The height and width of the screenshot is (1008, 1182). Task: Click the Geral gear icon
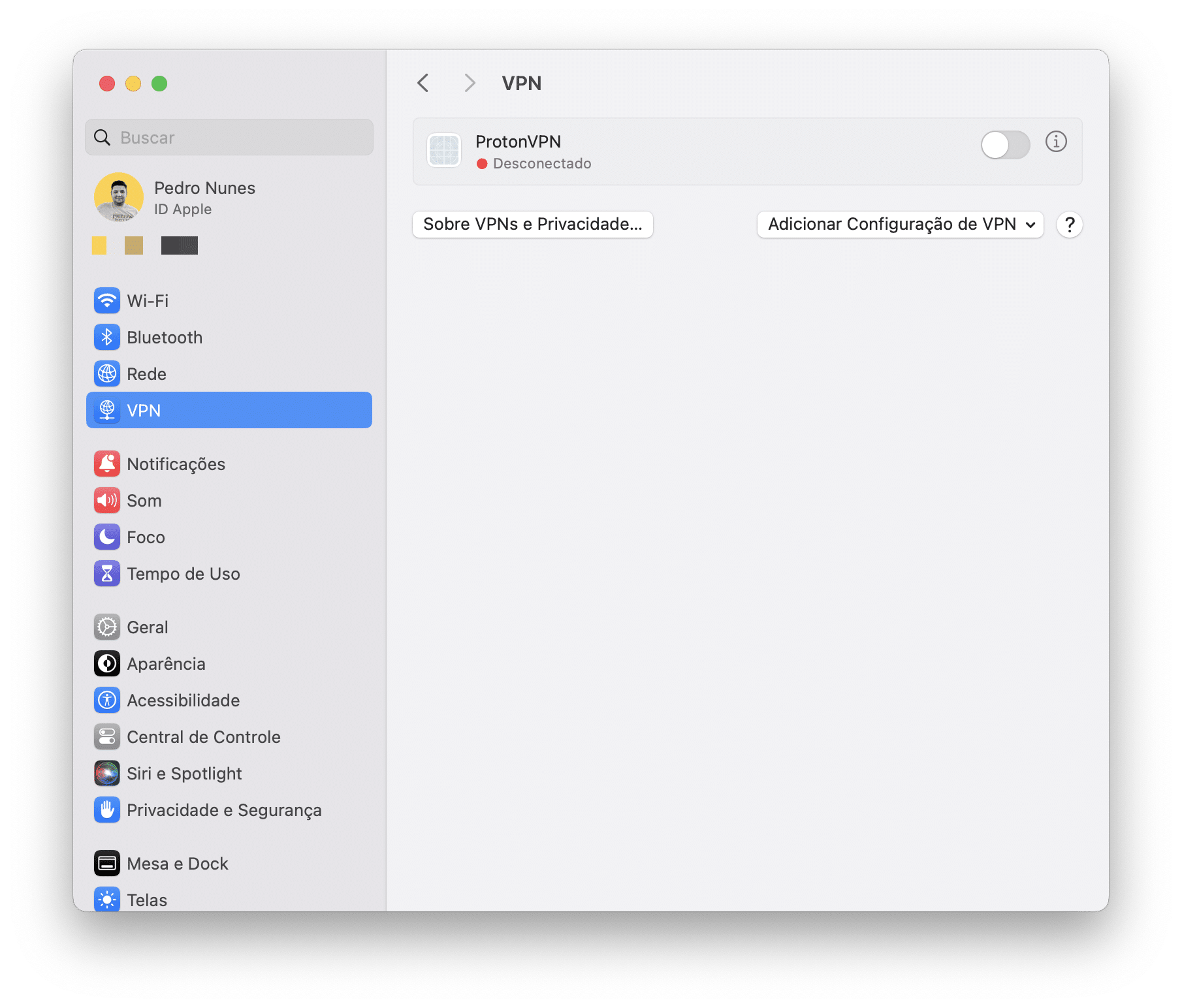[x=107, y=627]
